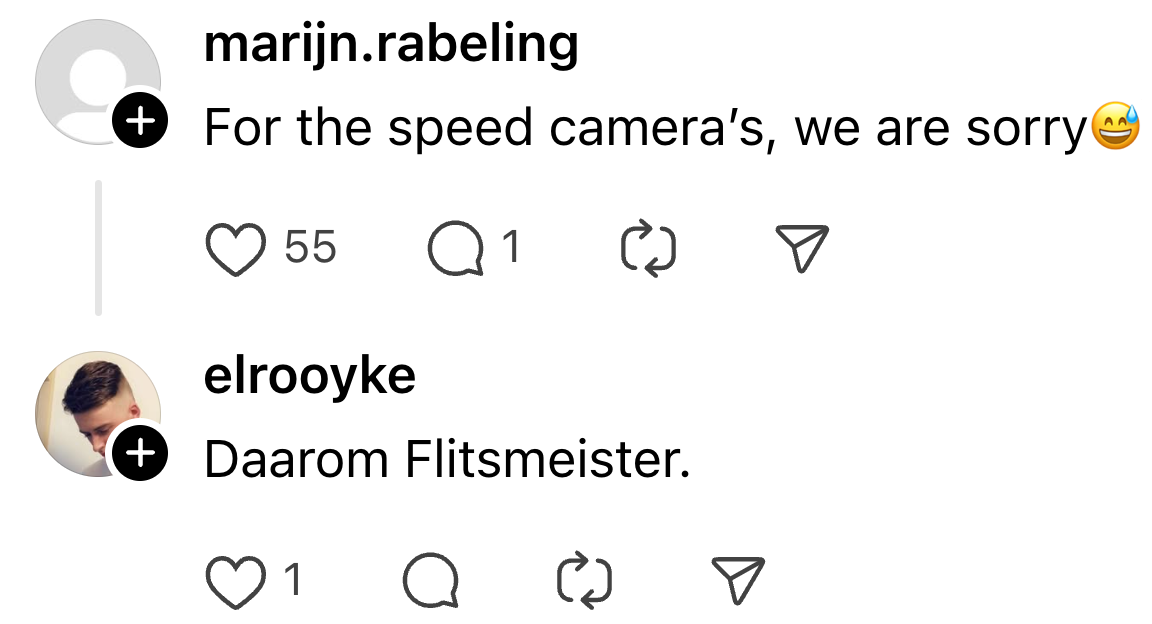Repost marijn.rabeling's comment
The height and width of the screenshot is (624, 1152).
coord(648,249)
